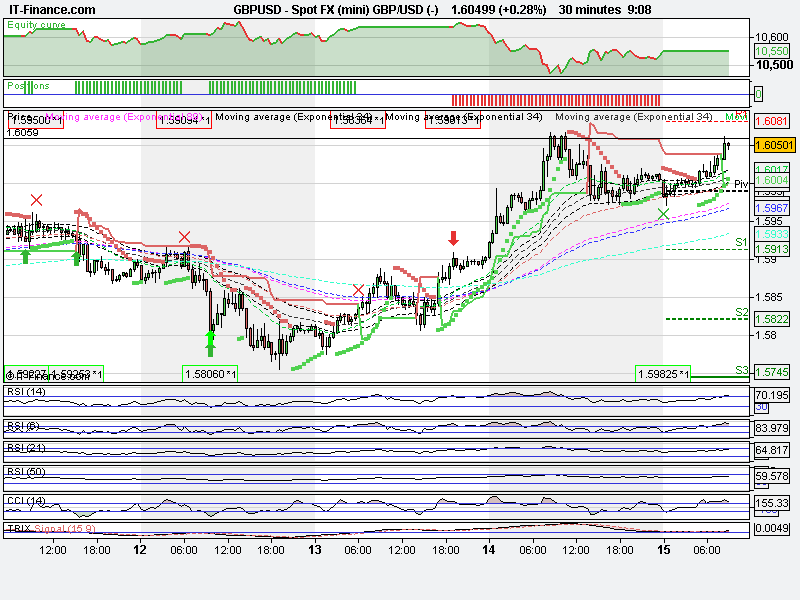Viewport: 800px width, 600px height.
Task: Select the CCI (14) indicator label
Action: pyautogui.click(x=27, y=500)
